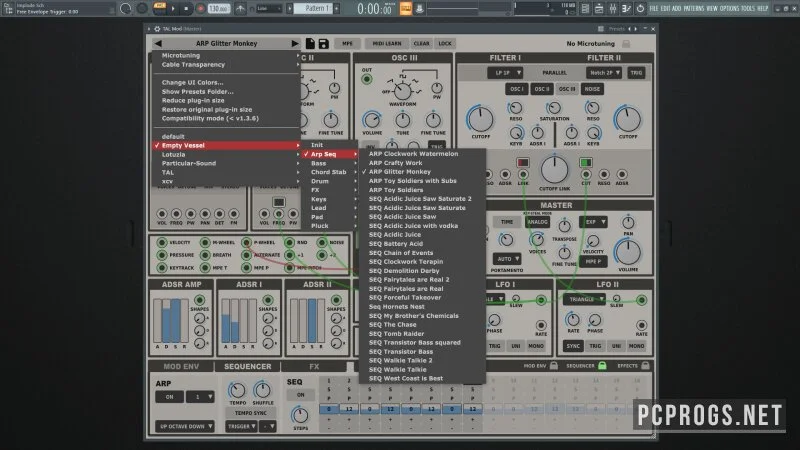800x450 pixels.
Task: Toggle the green SEQUENCER lock icon
Action: point(603,365)
